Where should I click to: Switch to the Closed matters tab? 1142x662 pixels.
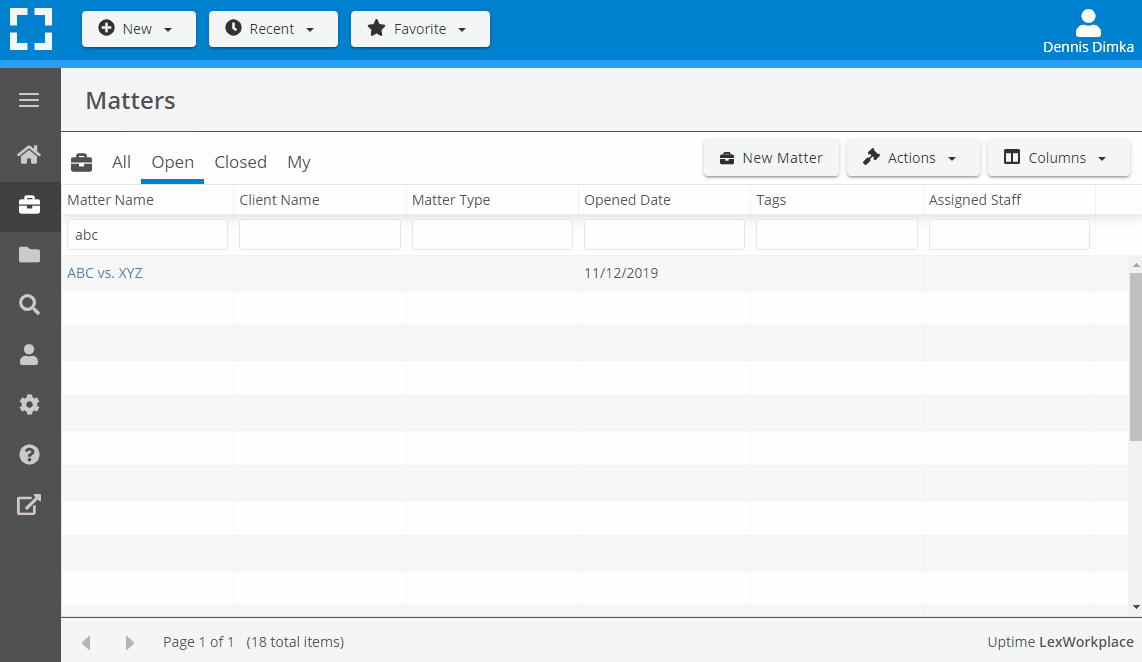240,162
